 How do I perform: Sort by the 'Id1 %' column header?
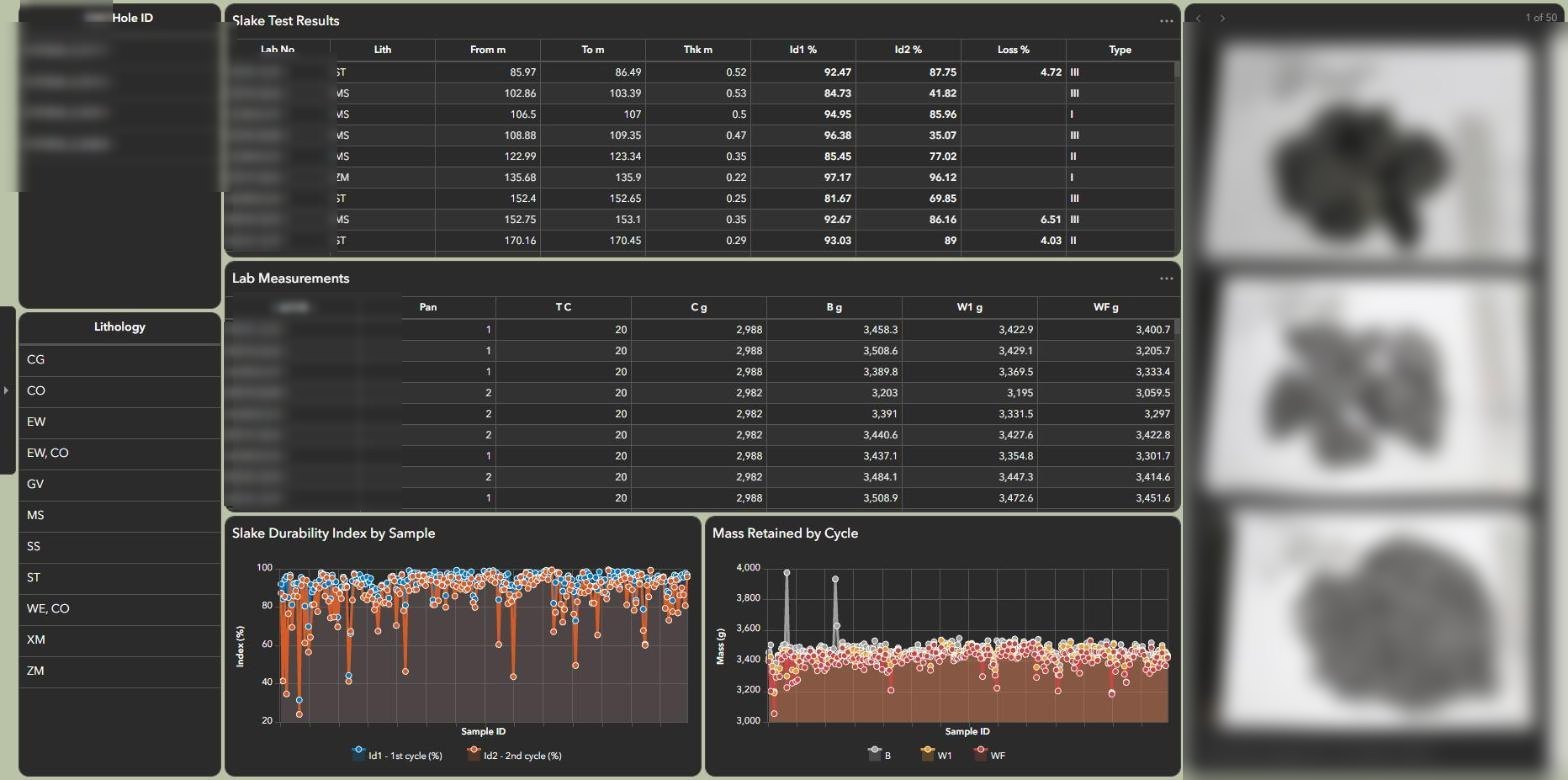coord(803,50)
